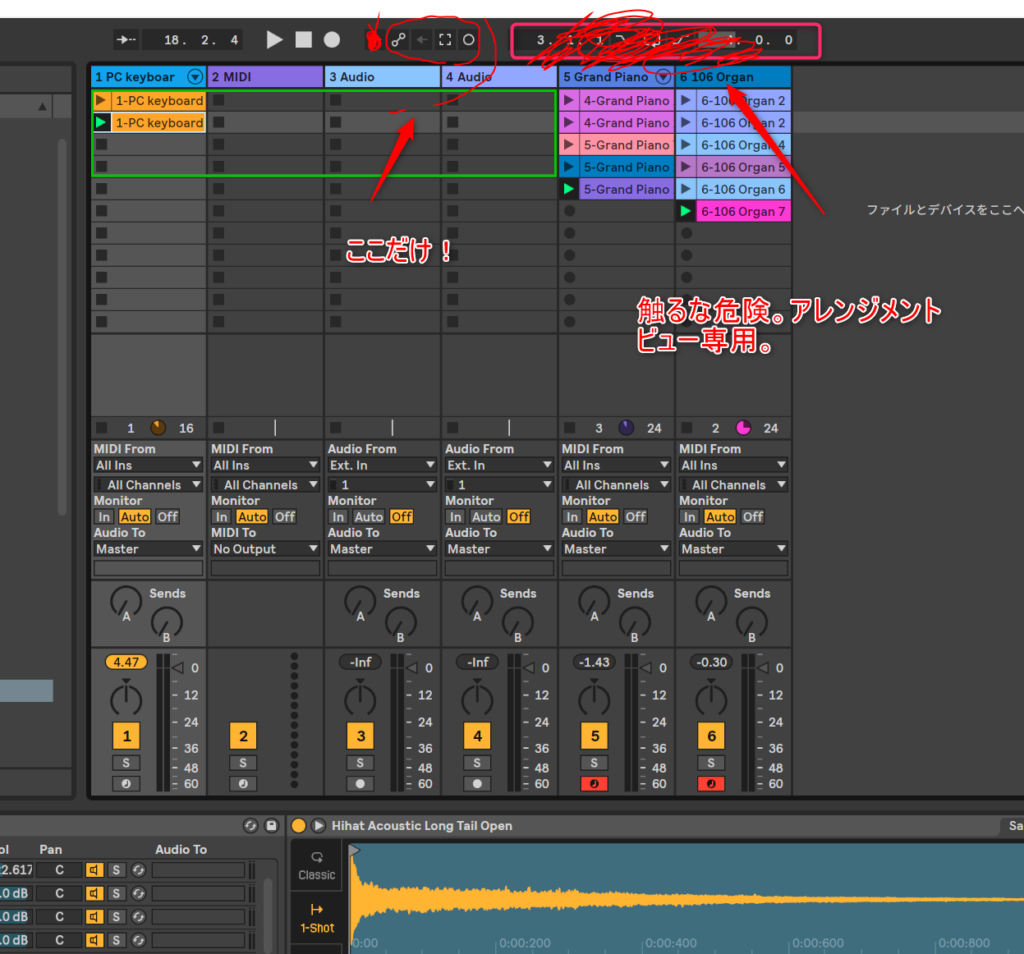Launch the 6-106 Organ 6 clip

(x=685, y=189)
